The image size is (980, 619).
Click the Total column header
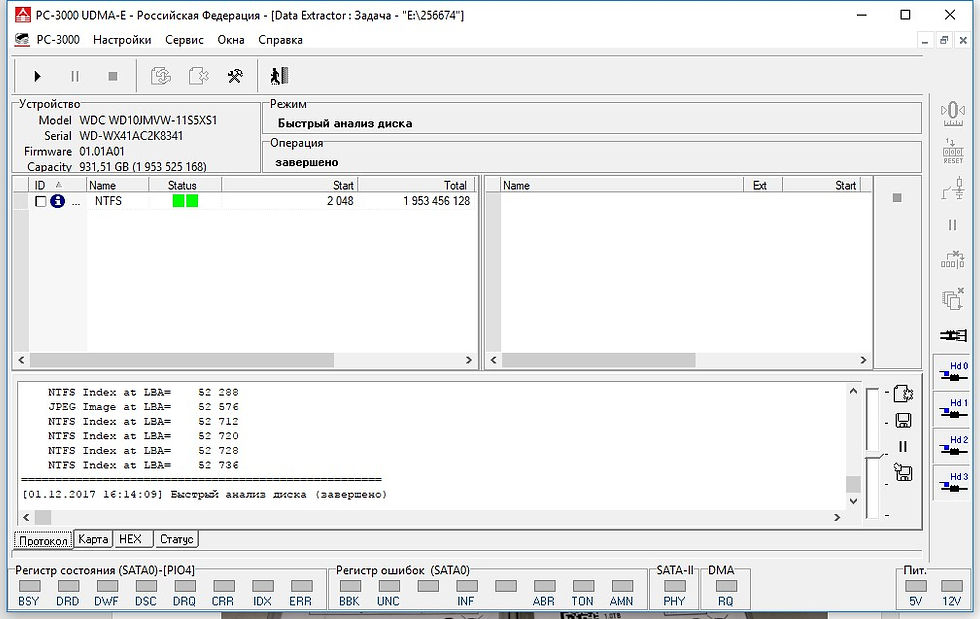[417, 185]
